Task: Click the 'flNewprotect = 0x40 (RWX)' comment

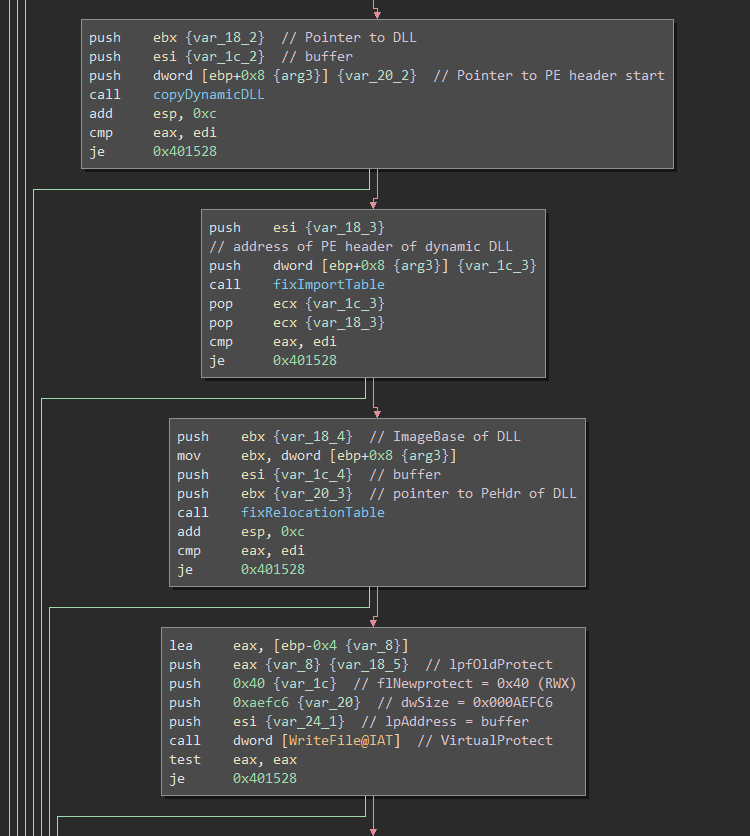Action: pos(464,684)
